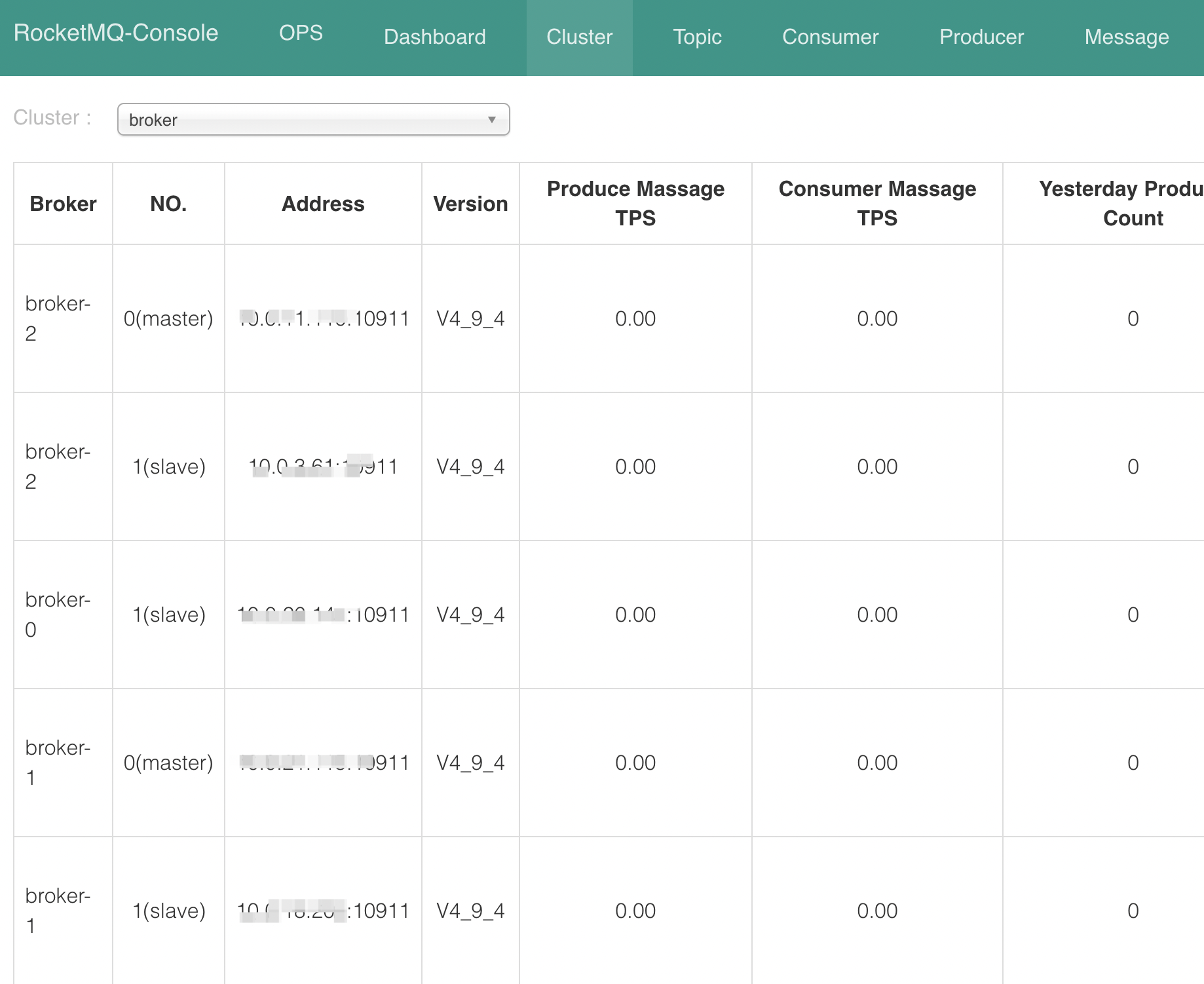Click Produce TPS 0.00 of broker-2 master

(635, 318)
